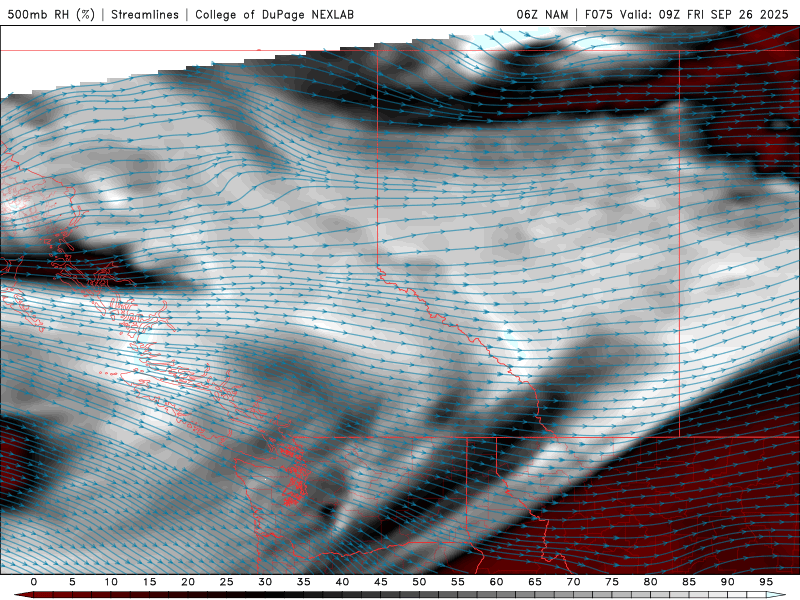Click the "90" value on the colorbar scale

(728, 582)
